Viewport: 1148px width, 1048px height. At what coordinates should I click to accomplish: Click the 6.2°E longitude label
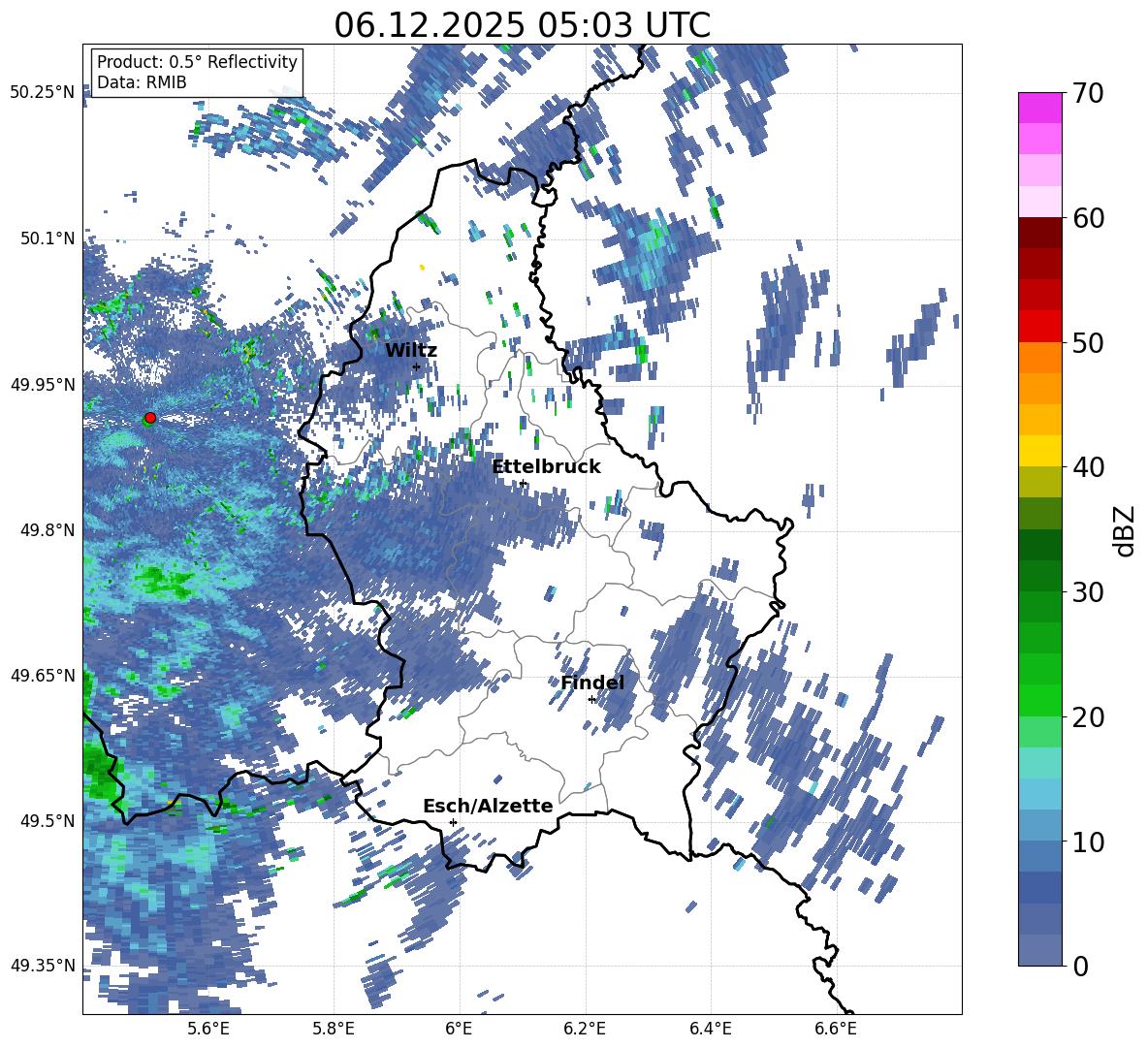(585, 1029)
